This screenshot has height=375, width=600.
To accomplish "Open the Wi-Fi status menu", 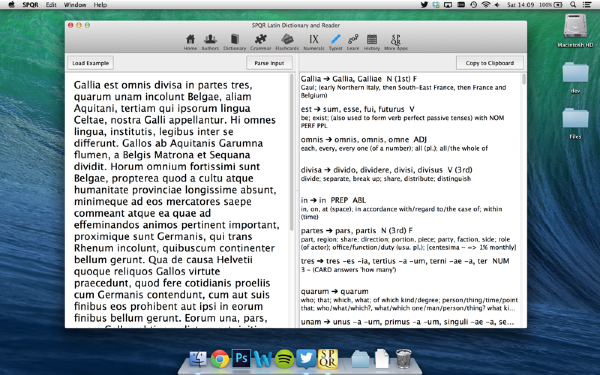I will coord(486,5).
